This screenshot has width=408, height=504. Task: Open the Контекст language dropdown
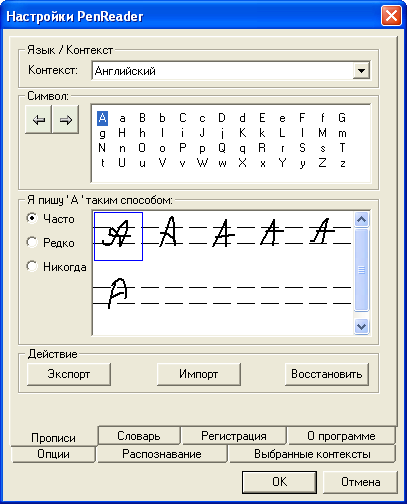click(x=361, y=71)
